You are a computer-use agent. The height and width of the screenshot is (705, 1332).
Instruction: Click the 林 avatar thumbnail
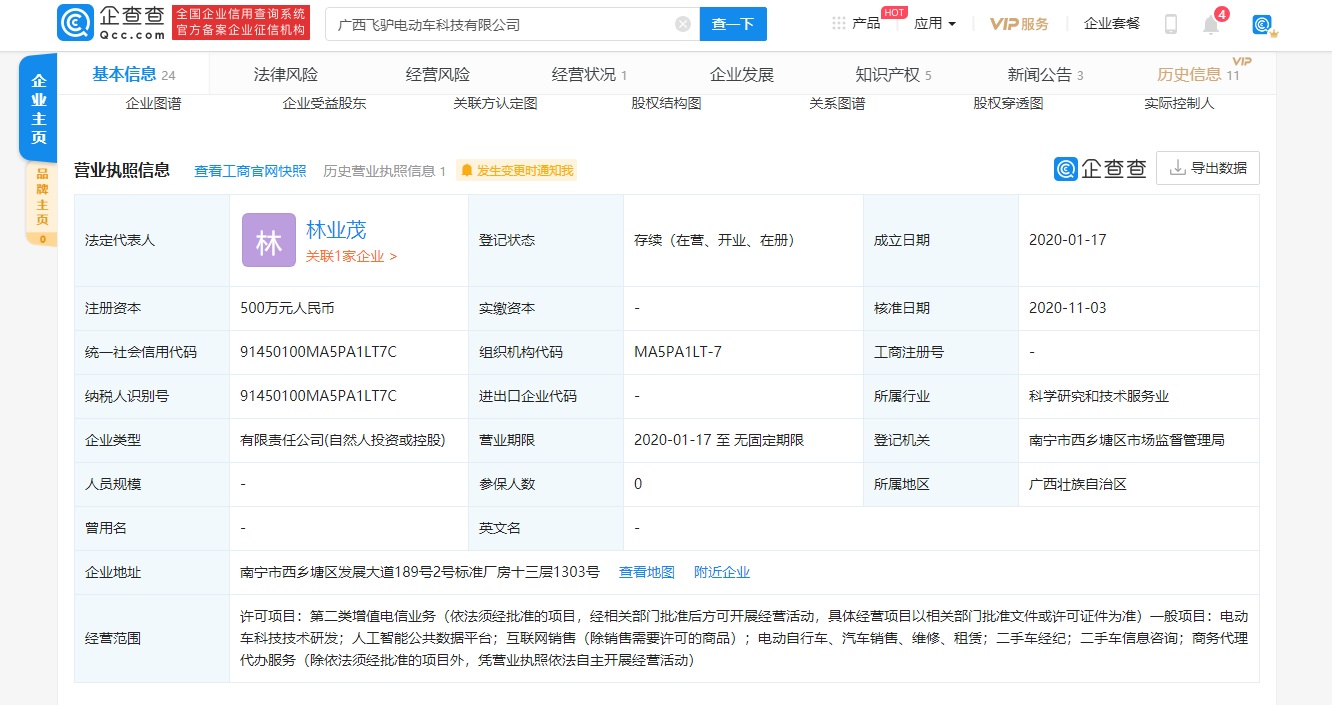tap(269, 240)
